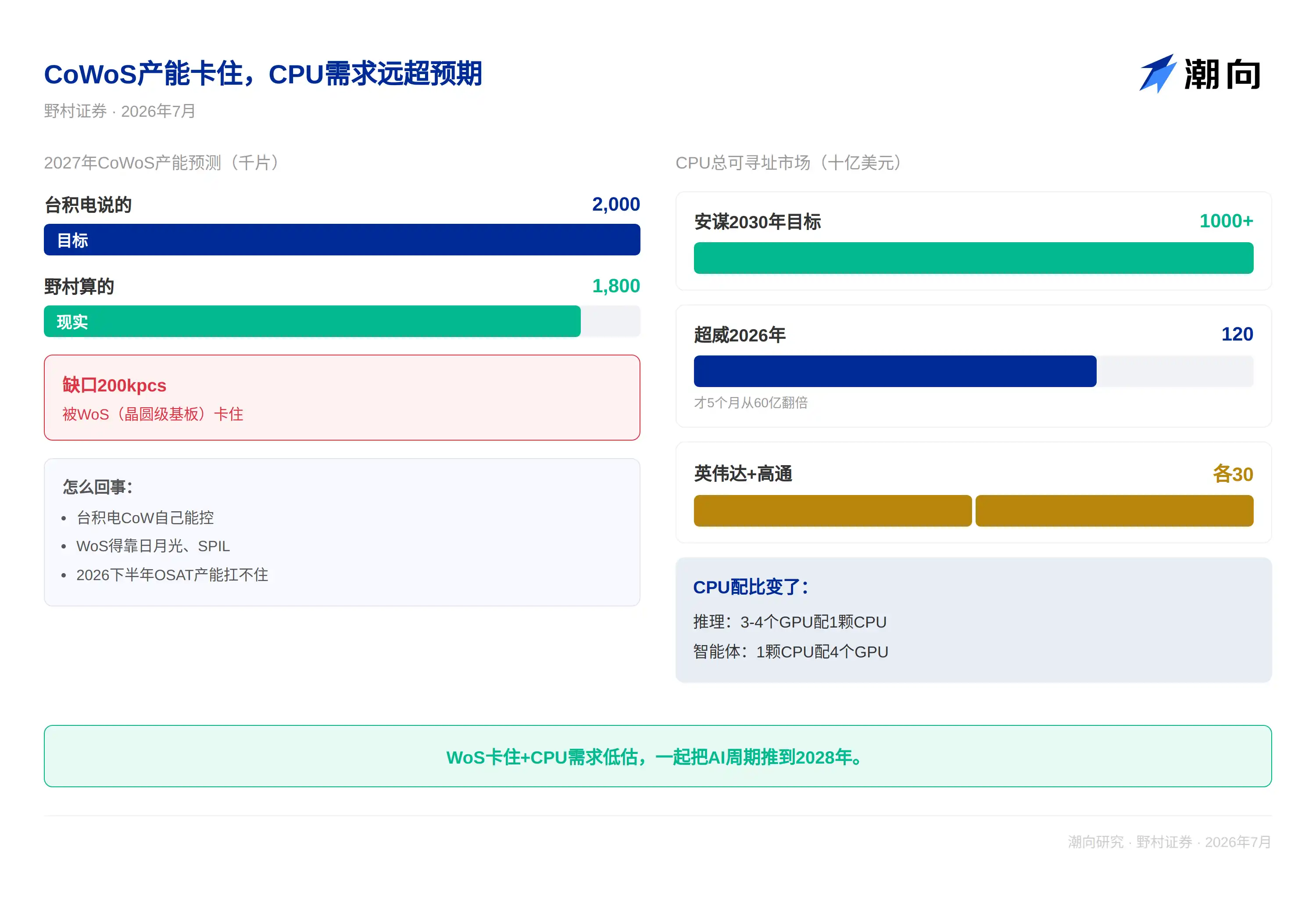Click the value "120"
Image resolution: width=1316 pixels, height=904 pixels.
[x=1237, y=334]
